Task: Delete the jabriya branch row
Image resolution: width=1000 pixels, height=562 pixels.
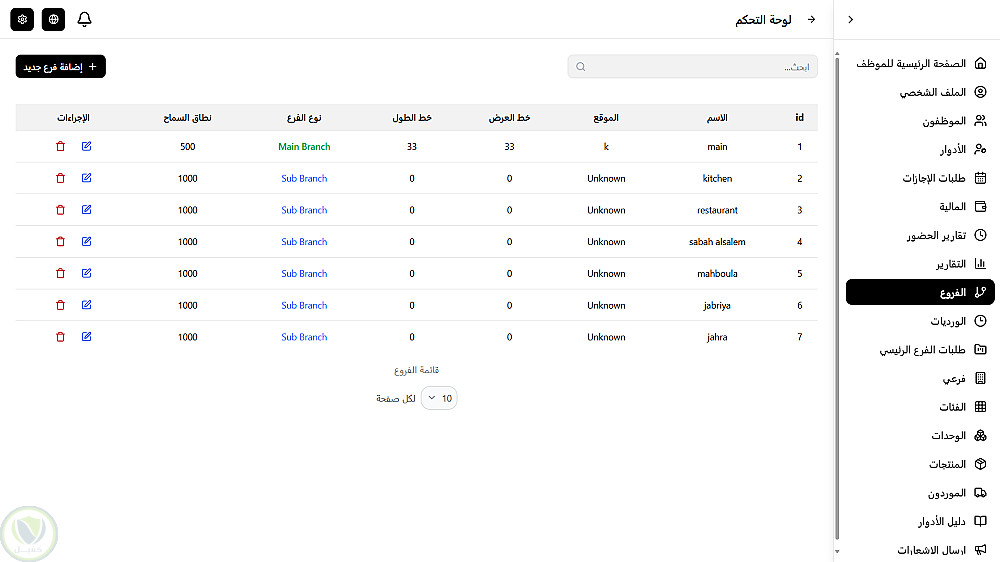Action: coord(61,305)
